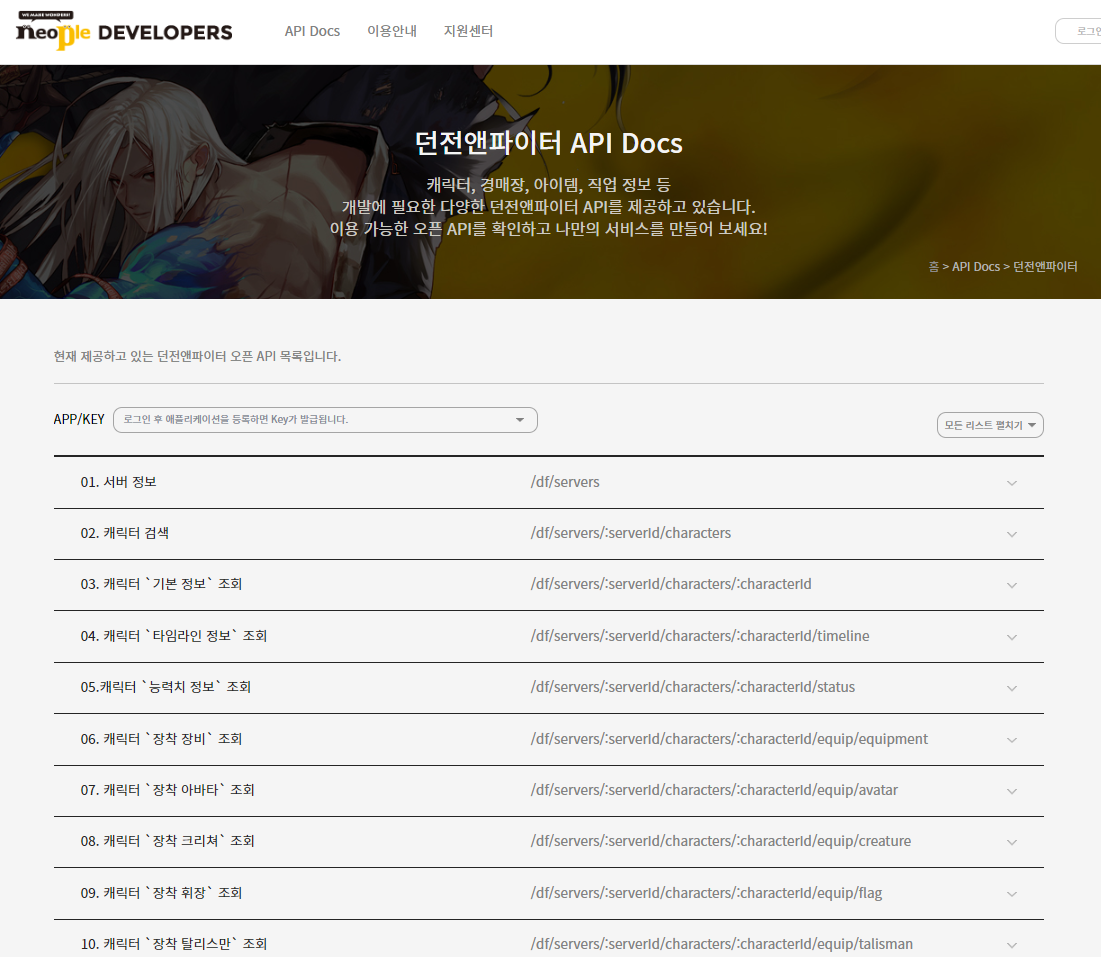The height and width of the screenshot is (957, 1101).
Task: Click the 07. 캐릭터 `장착 아바타` 조회 title
Action: tap(167, 791)
